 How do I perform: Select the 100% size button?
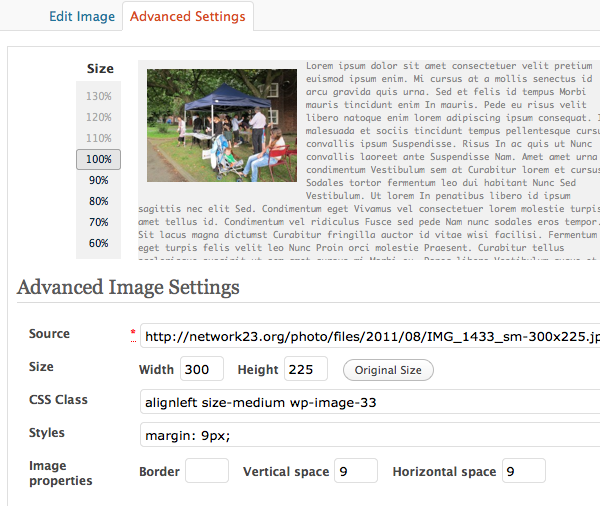pyautogui.click(x=98, y=159)
